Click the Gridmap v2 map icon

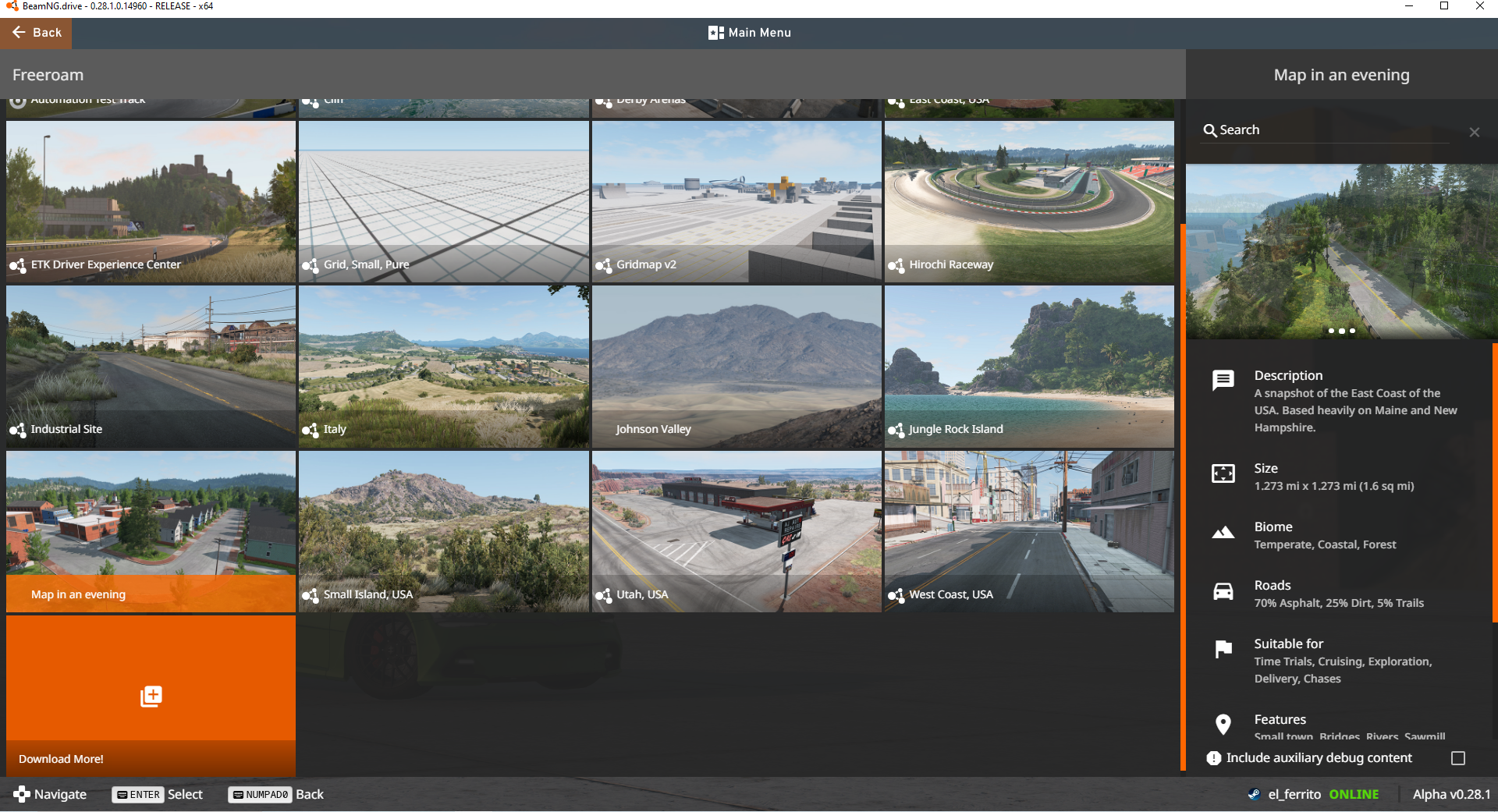click(603, 265)
